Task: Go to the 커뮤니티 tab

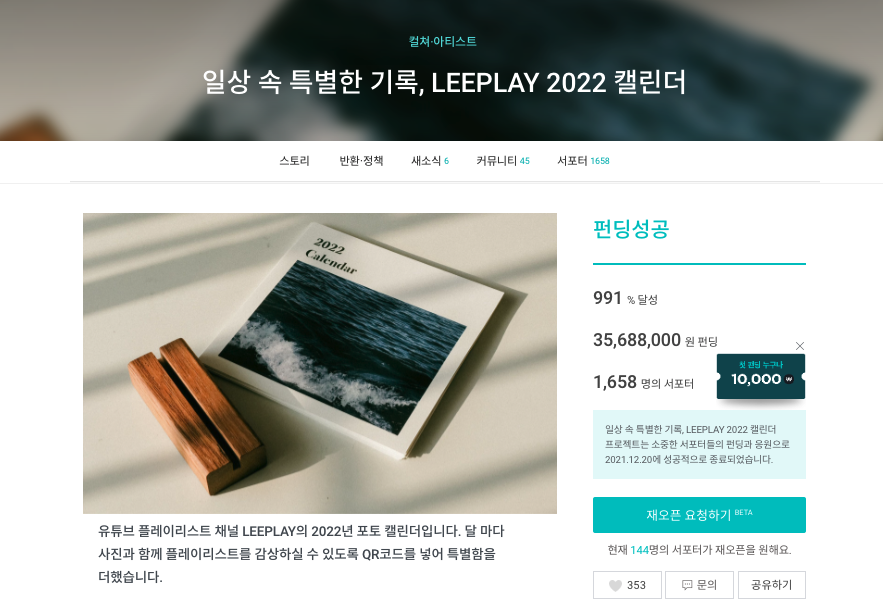Action: click(x=503, y=161)
